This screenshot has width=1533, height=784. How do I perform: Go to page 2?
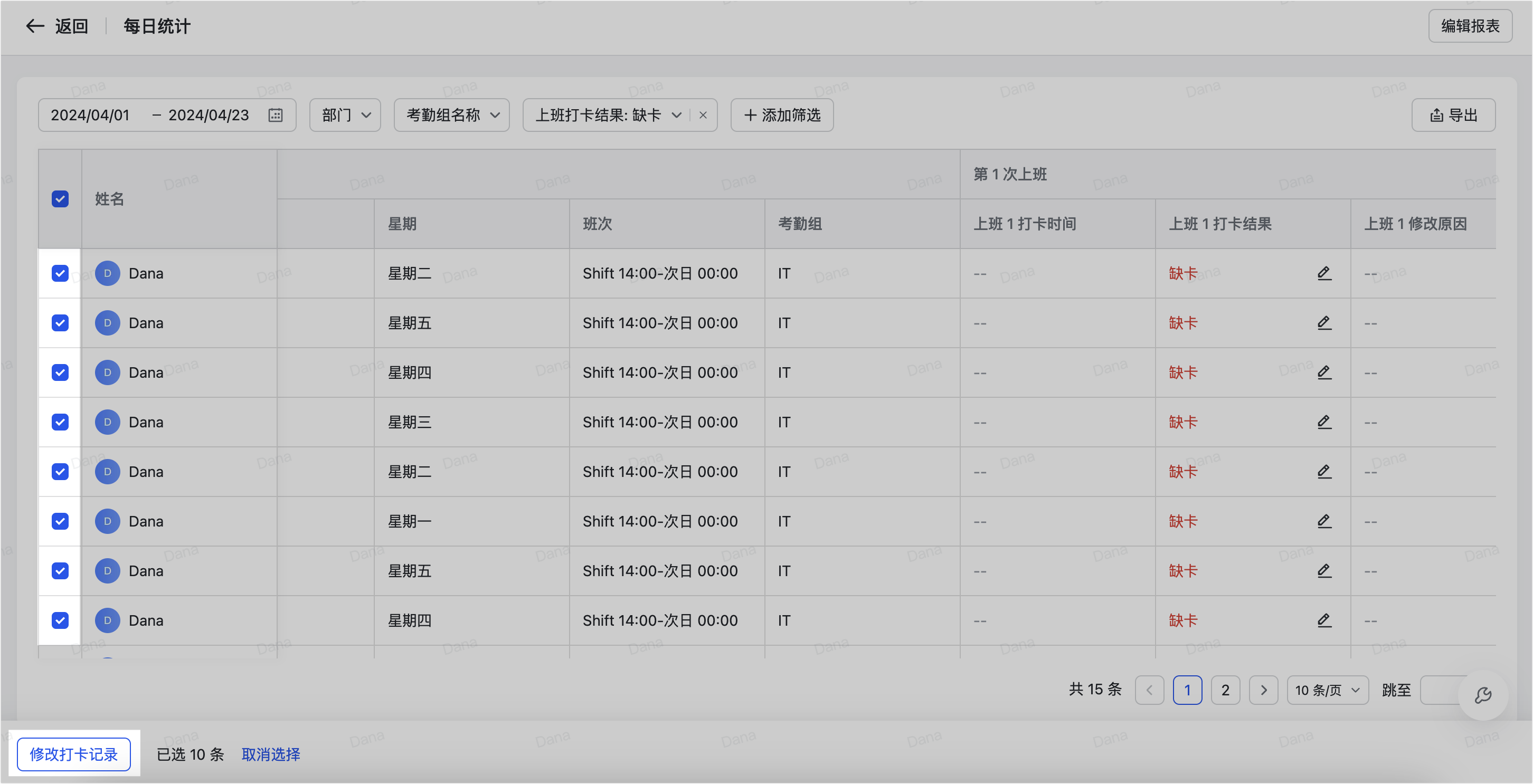[1225, 690]
